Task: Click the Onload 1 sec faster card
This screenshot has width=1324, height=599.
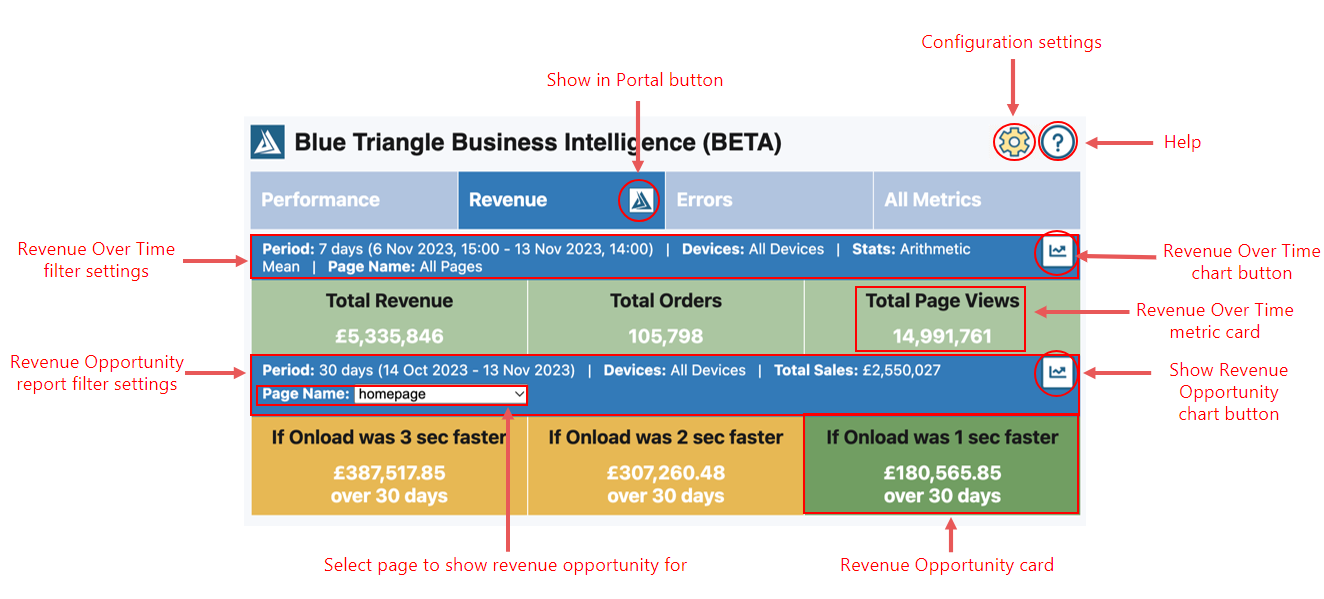Action: [x=942, y=465]
